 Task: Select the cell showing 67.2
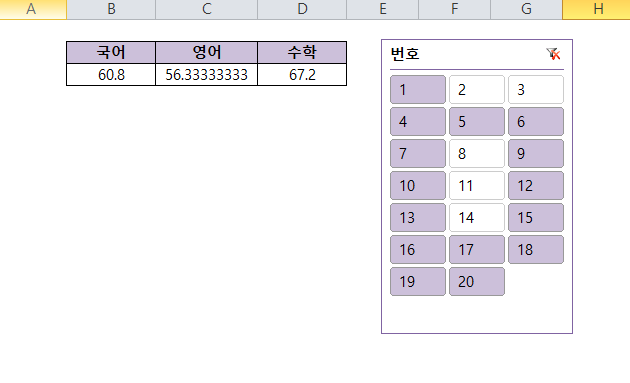tap(302, 75)
